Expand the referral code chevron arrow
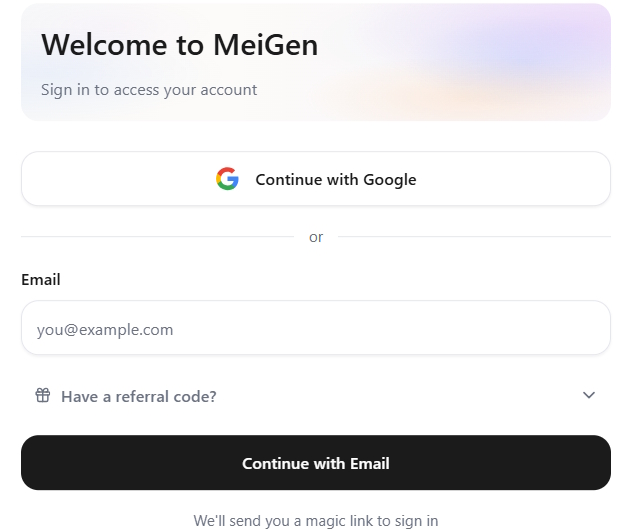634x530 pixels. [x=589, y=395]
